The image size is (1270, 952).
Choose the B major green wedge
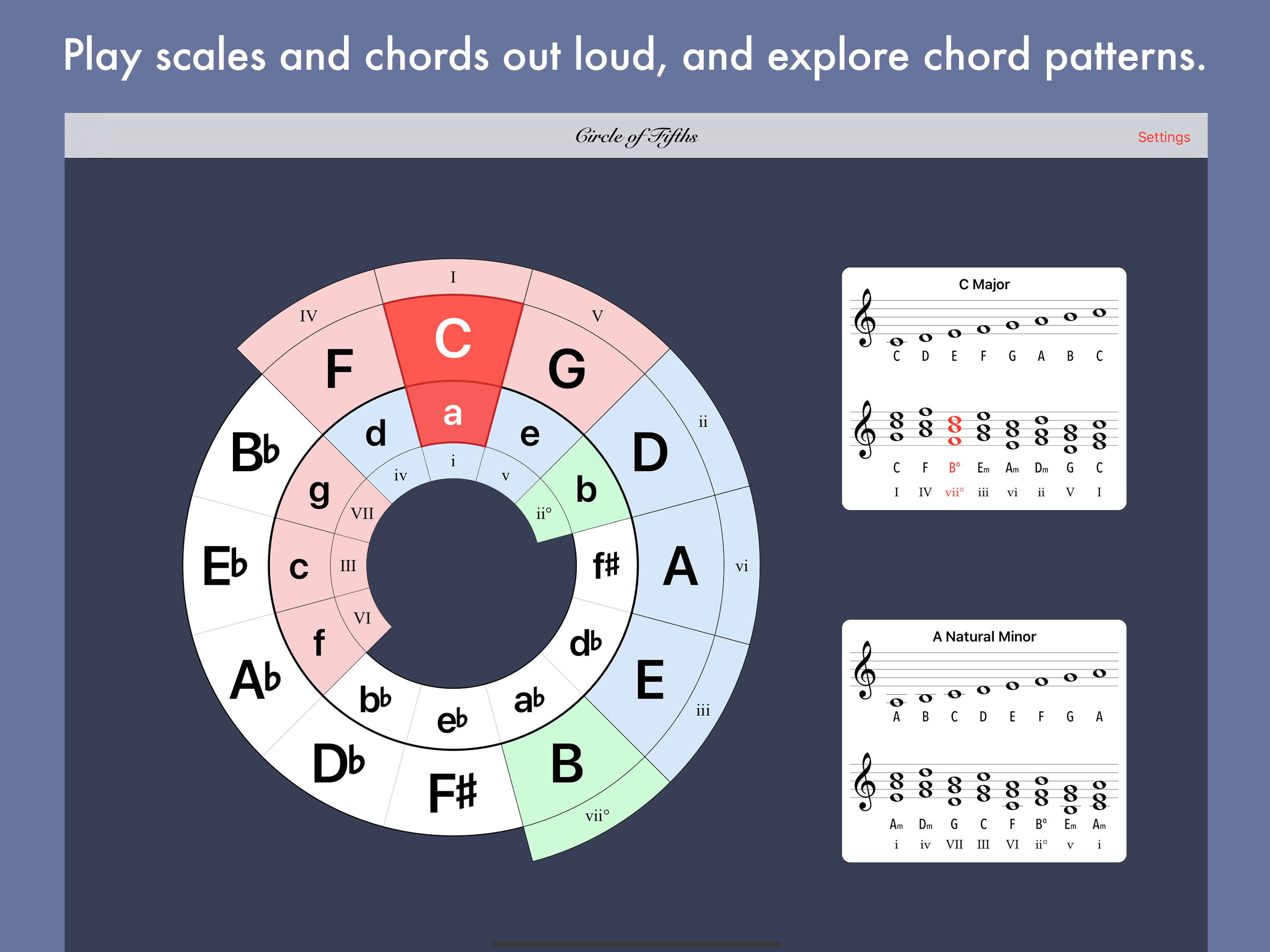click(x=567, y=764)
